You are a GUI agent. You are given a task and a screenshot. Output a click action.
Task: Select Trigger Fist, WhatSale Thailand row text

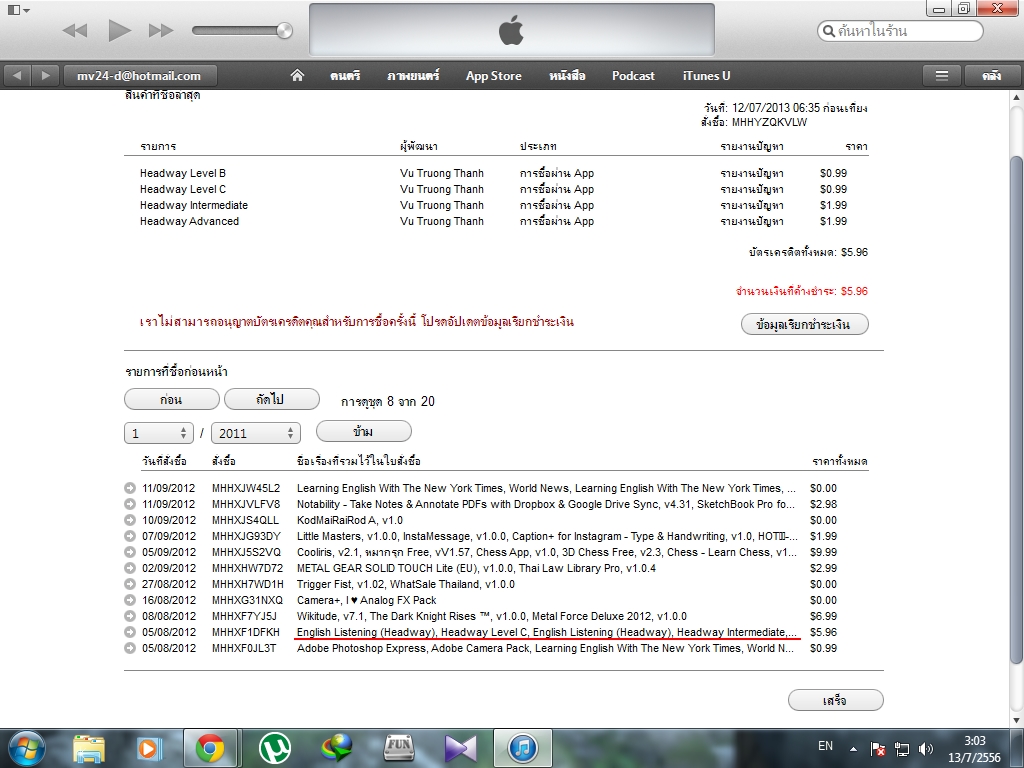406,584
